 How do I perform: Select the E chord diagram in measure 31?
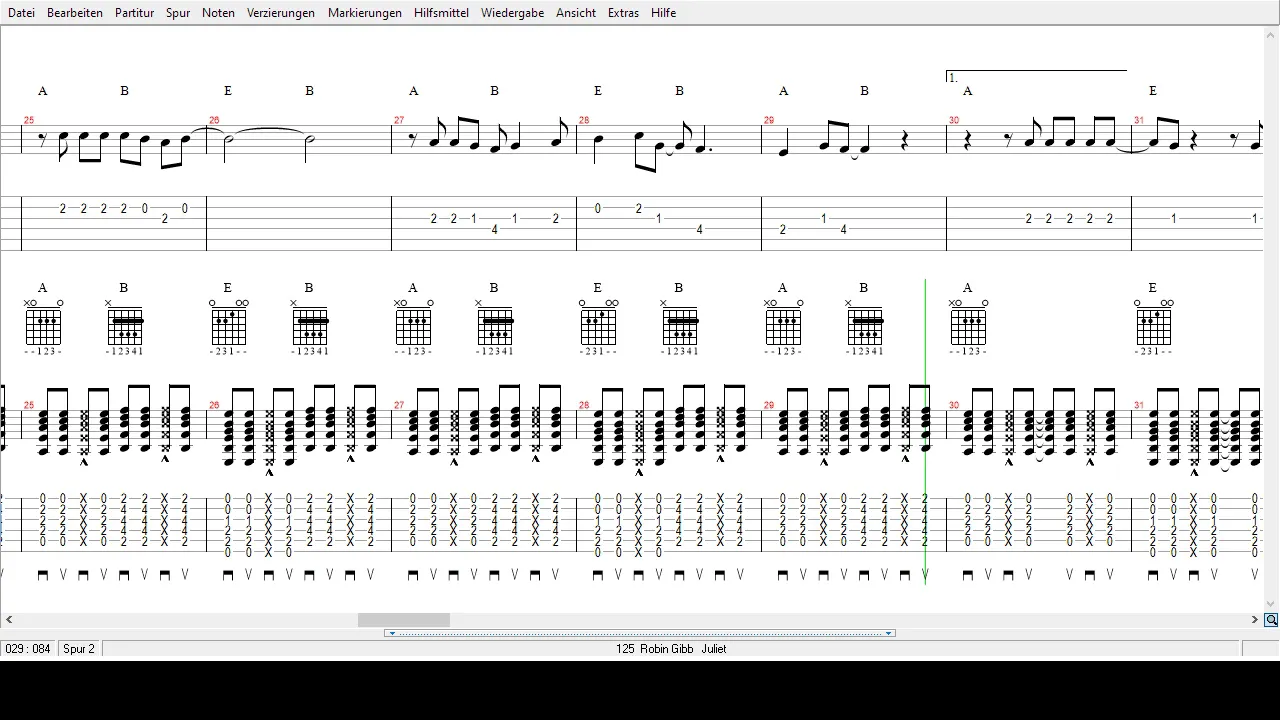(x=1153, y=326)
